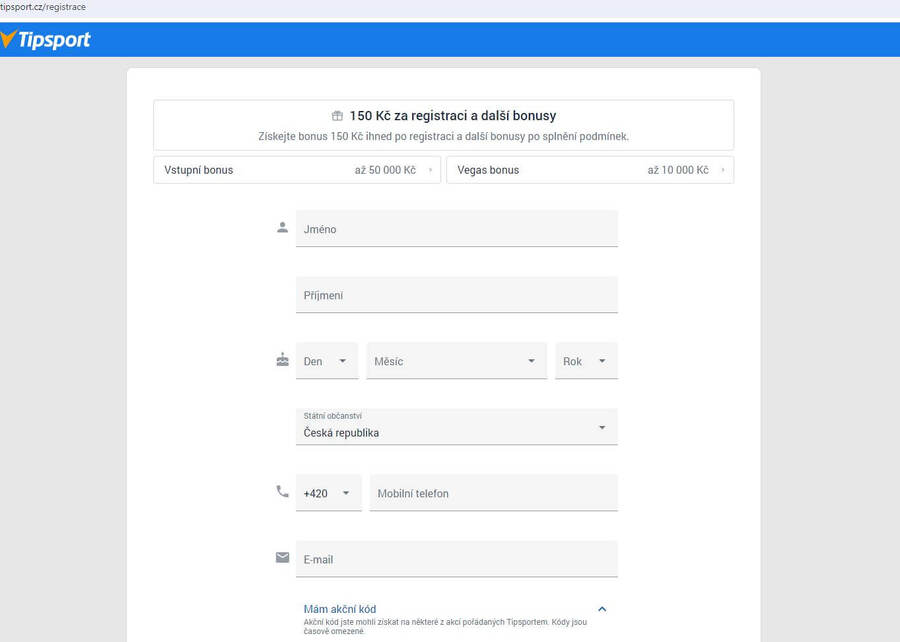
Task: Click the Tipsport logo
Action: tap(45, 40)
